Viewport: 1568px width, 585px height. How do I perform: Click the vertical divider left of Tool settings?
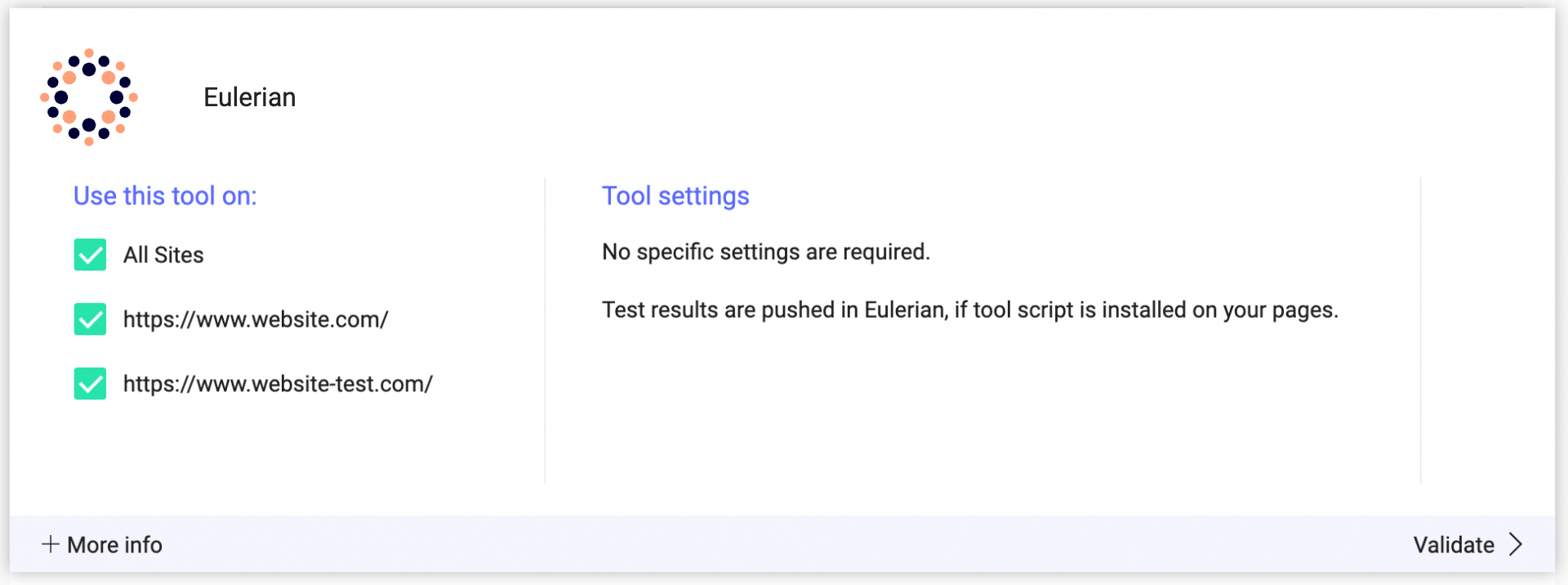[545, 330]
